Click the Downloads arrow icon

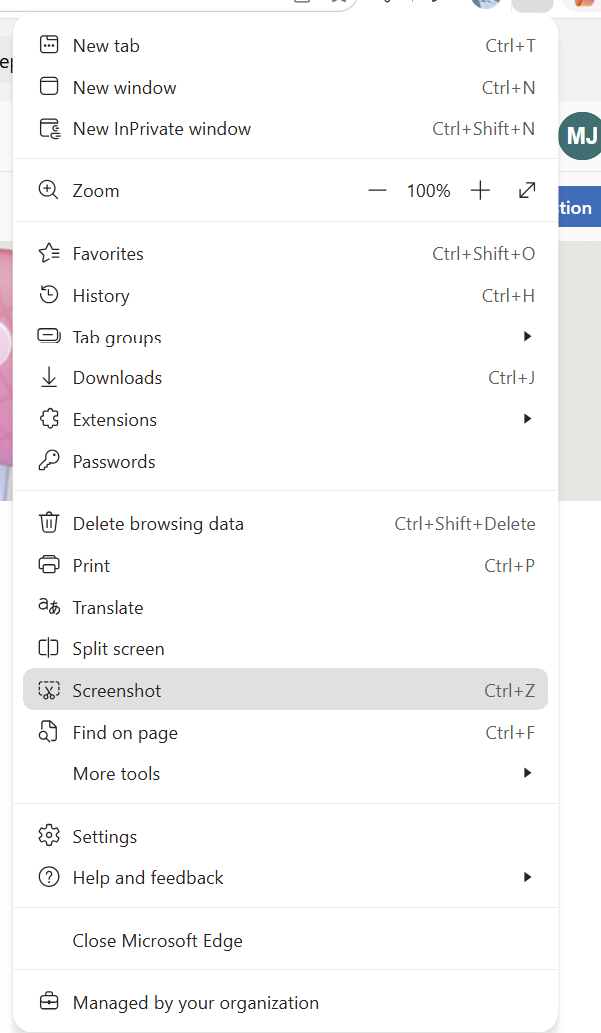pyautogui.click(x=49, y=377)
